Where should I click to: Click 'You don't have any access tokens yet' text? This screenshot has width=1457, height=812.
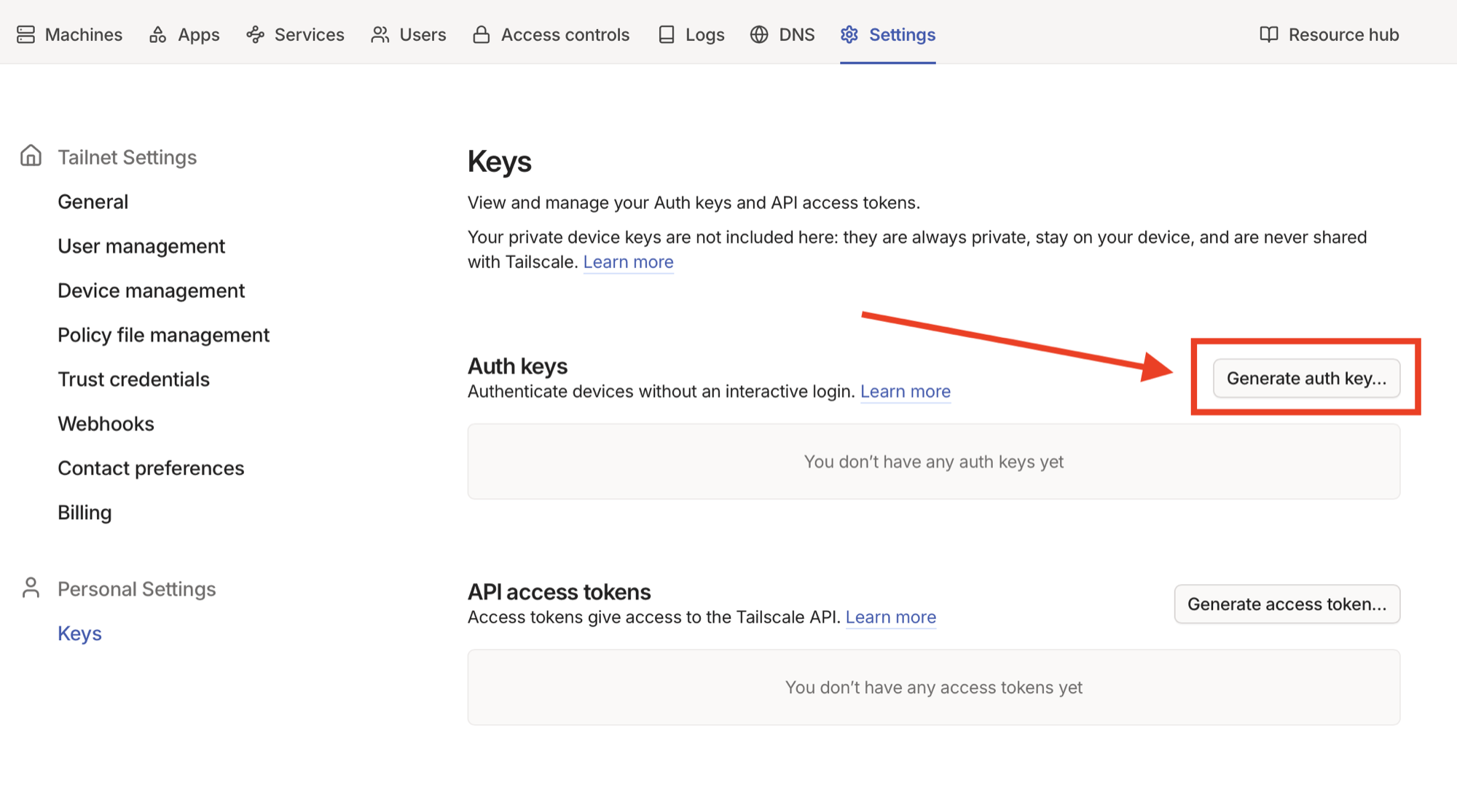[934, 687]
